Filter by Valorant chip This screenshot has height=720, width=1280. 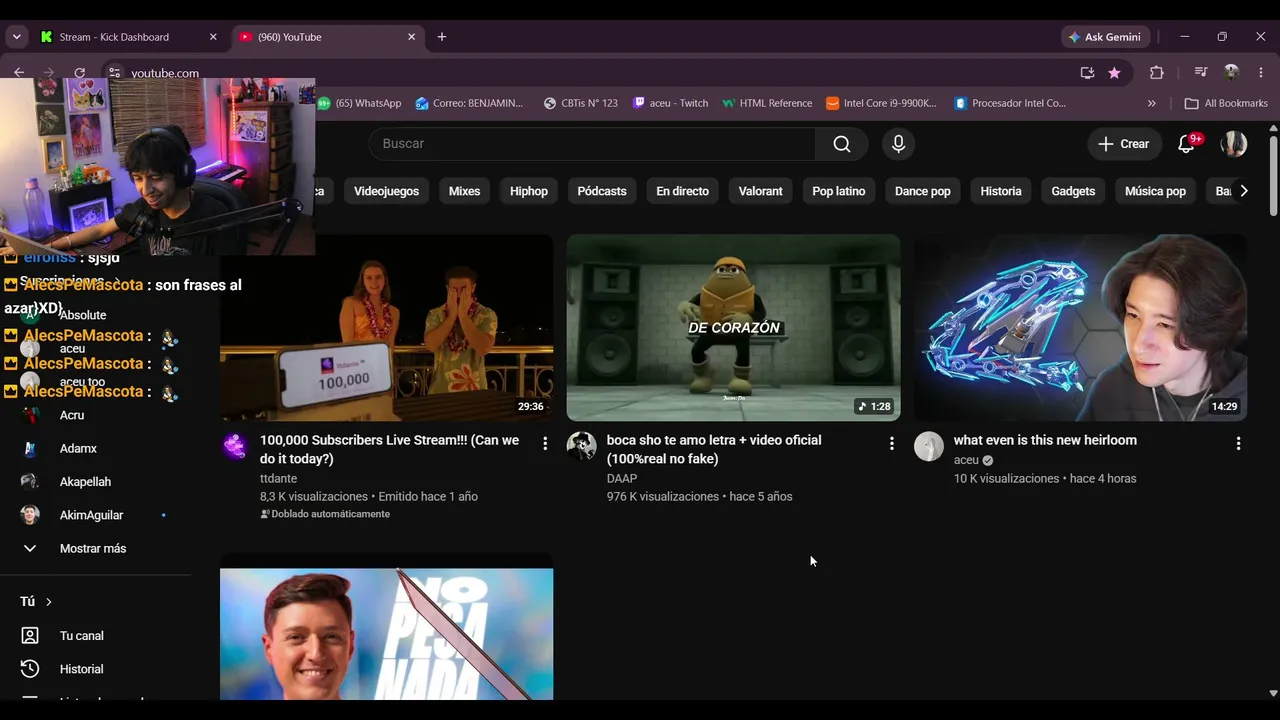tap(760, 191)
